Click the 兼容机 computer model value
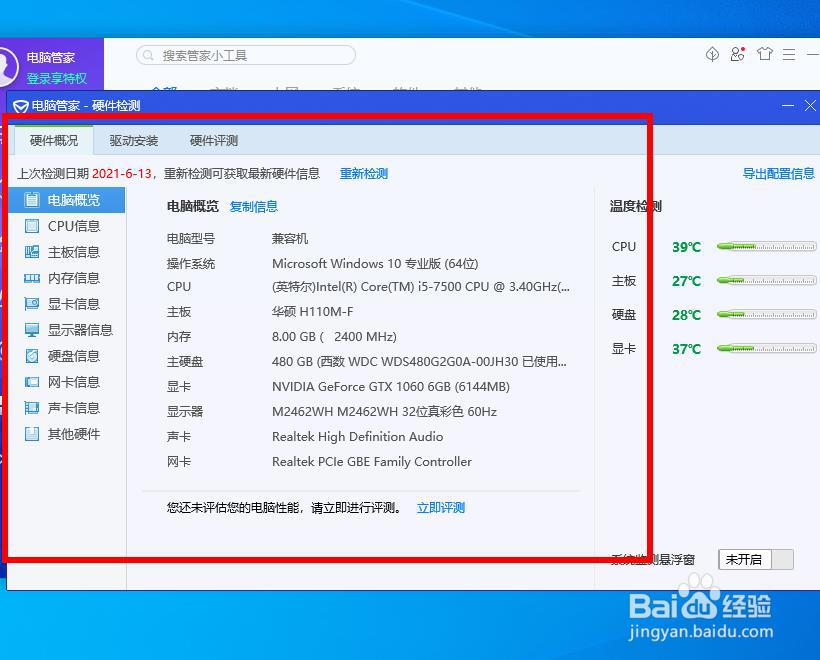 coord(290,239)
